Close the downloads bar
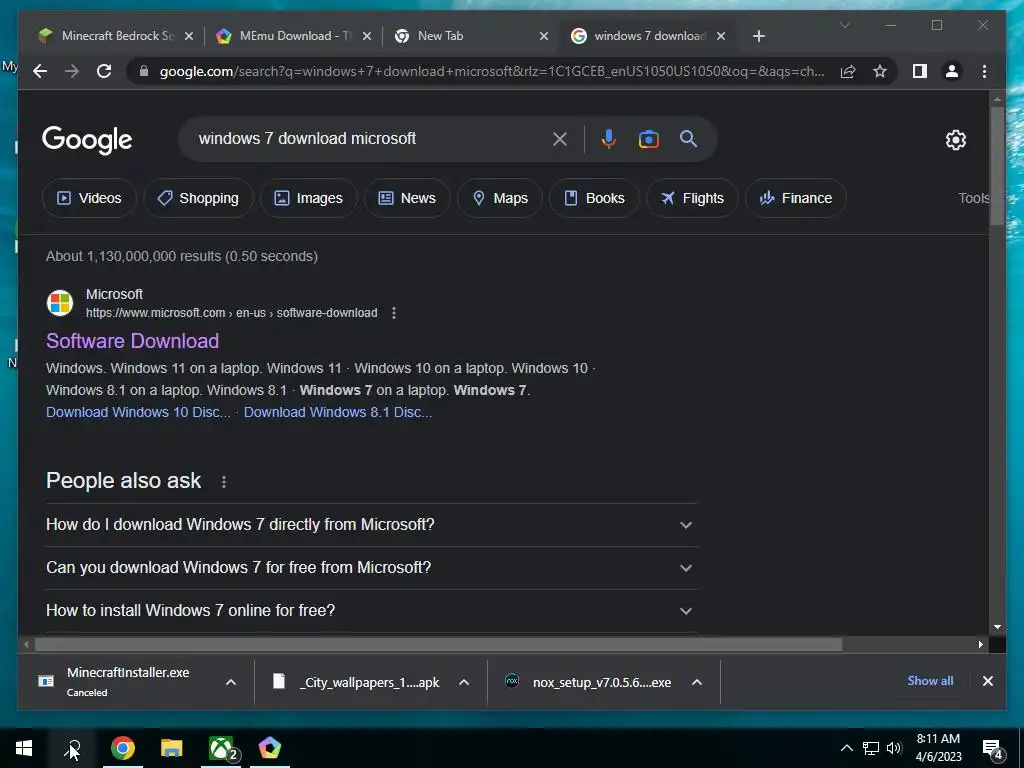The image size is (1024, 768). (x=987, y=681)
